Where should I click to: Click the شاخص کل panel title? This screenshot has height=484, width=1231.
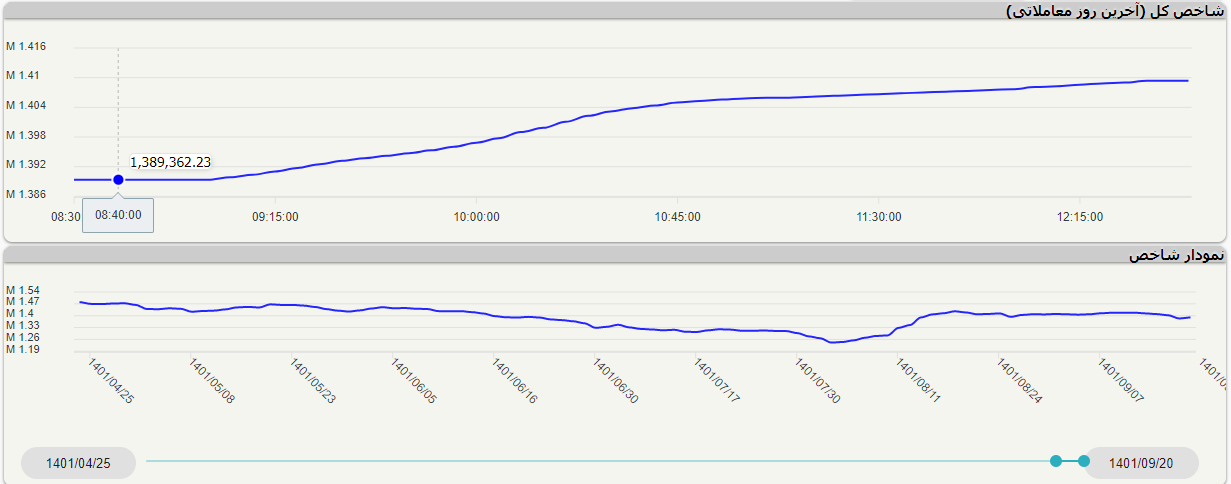(1113, 11)
